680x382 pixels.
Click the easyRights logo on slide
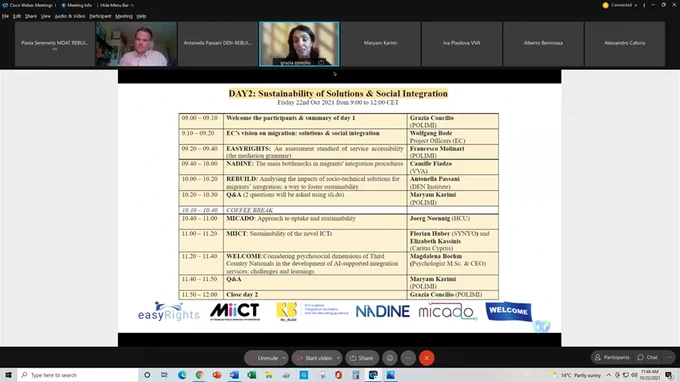click(169, 311)
